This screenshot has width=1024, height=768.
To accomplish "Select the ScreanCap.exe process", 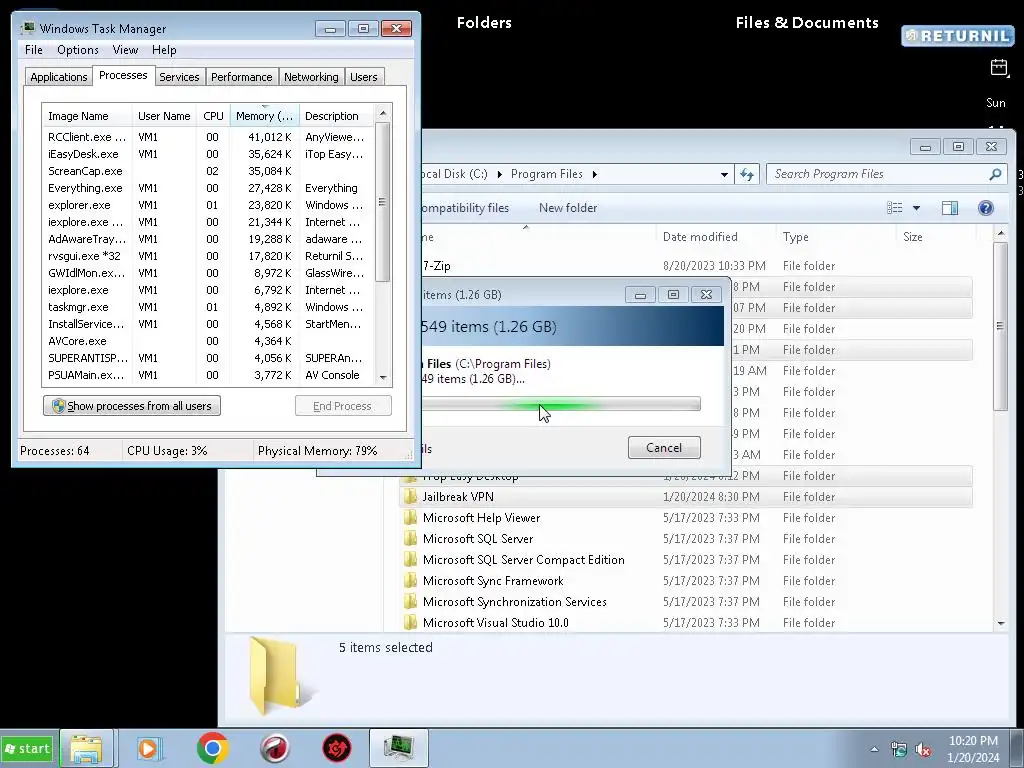I will [x=208, y=171].
